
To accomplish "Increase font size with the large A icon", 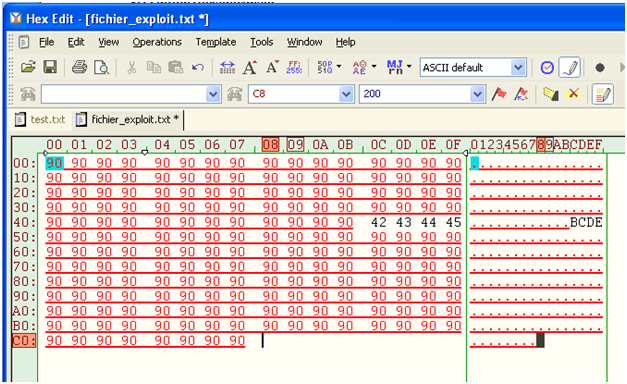I will coord(250,67).
